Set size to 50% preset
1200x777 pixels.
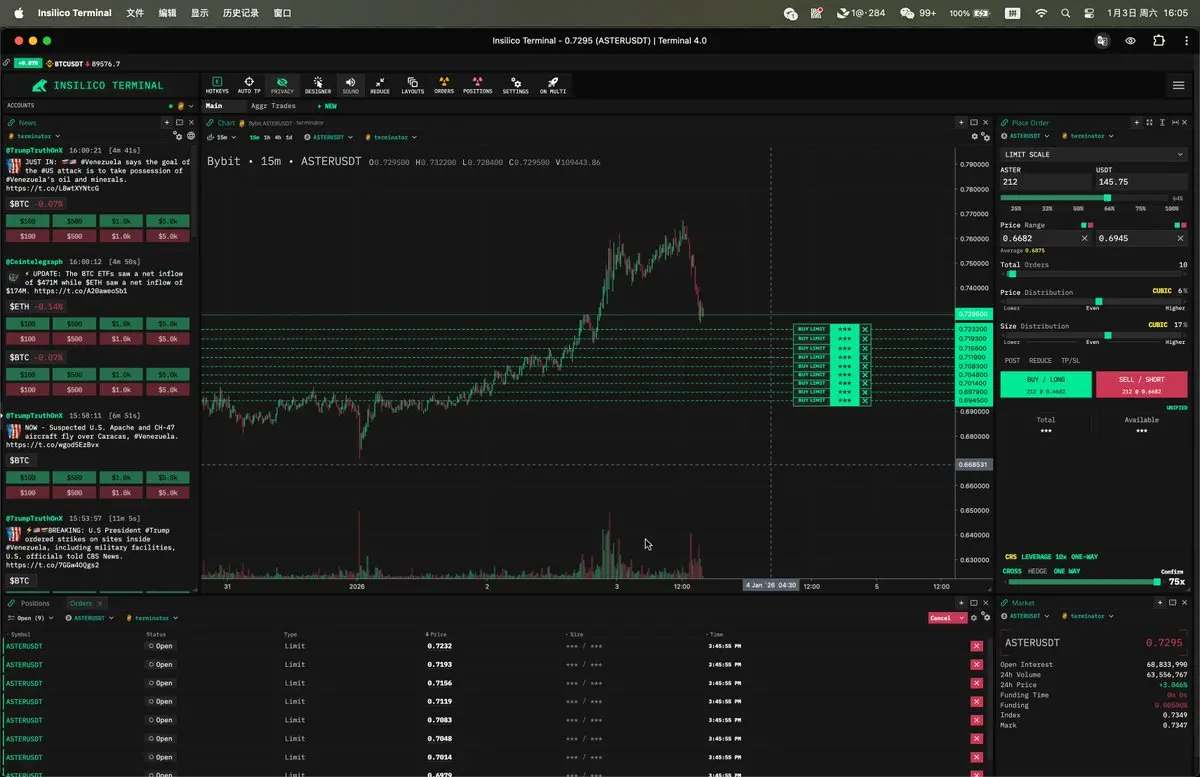click(x=1078, y=208)
